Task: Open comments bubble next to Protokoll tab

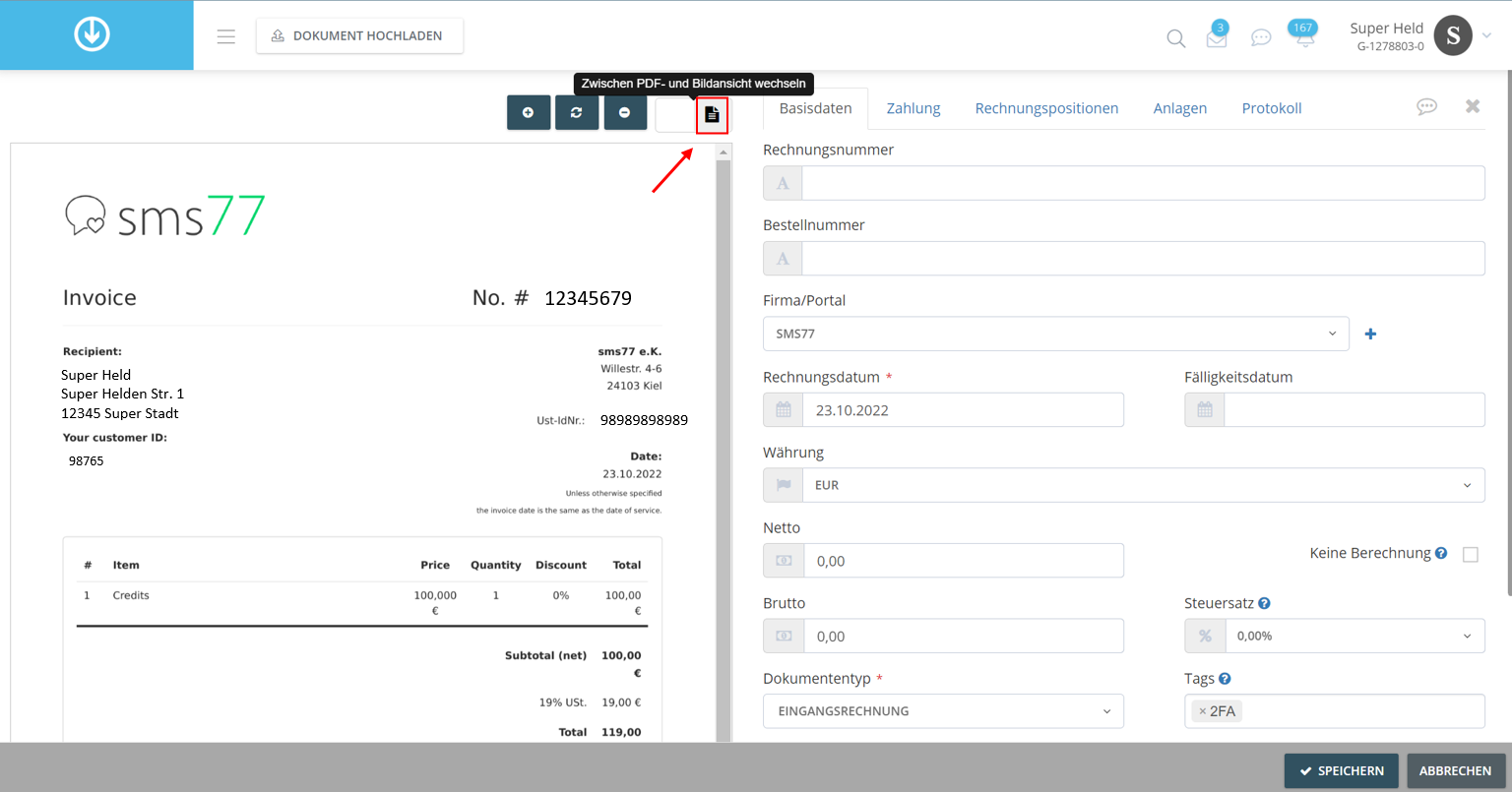Action: click(x=1426, y=106)
